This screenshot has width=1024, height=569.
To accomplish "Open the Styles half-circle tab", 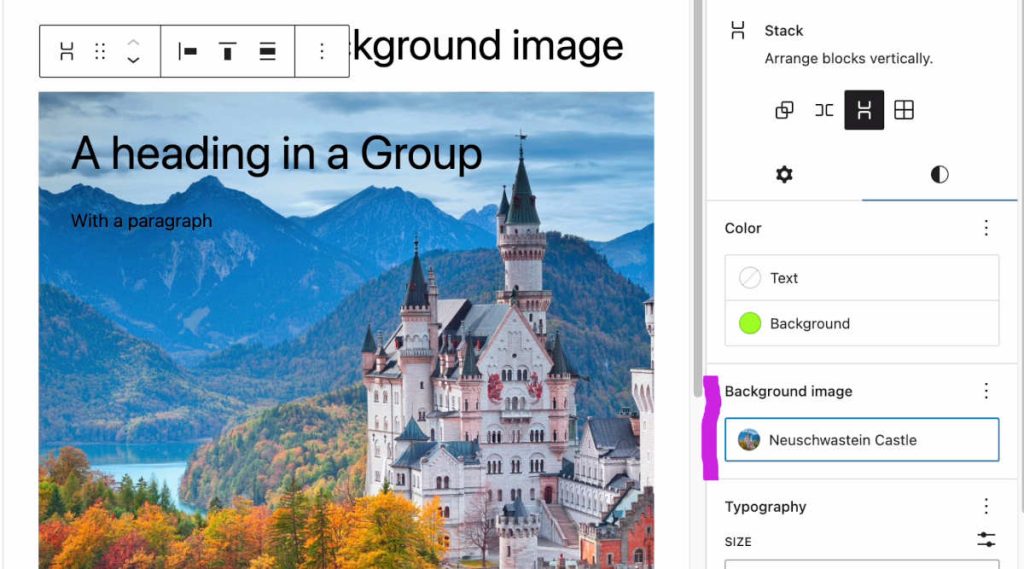I will click(x=939, y=174).
